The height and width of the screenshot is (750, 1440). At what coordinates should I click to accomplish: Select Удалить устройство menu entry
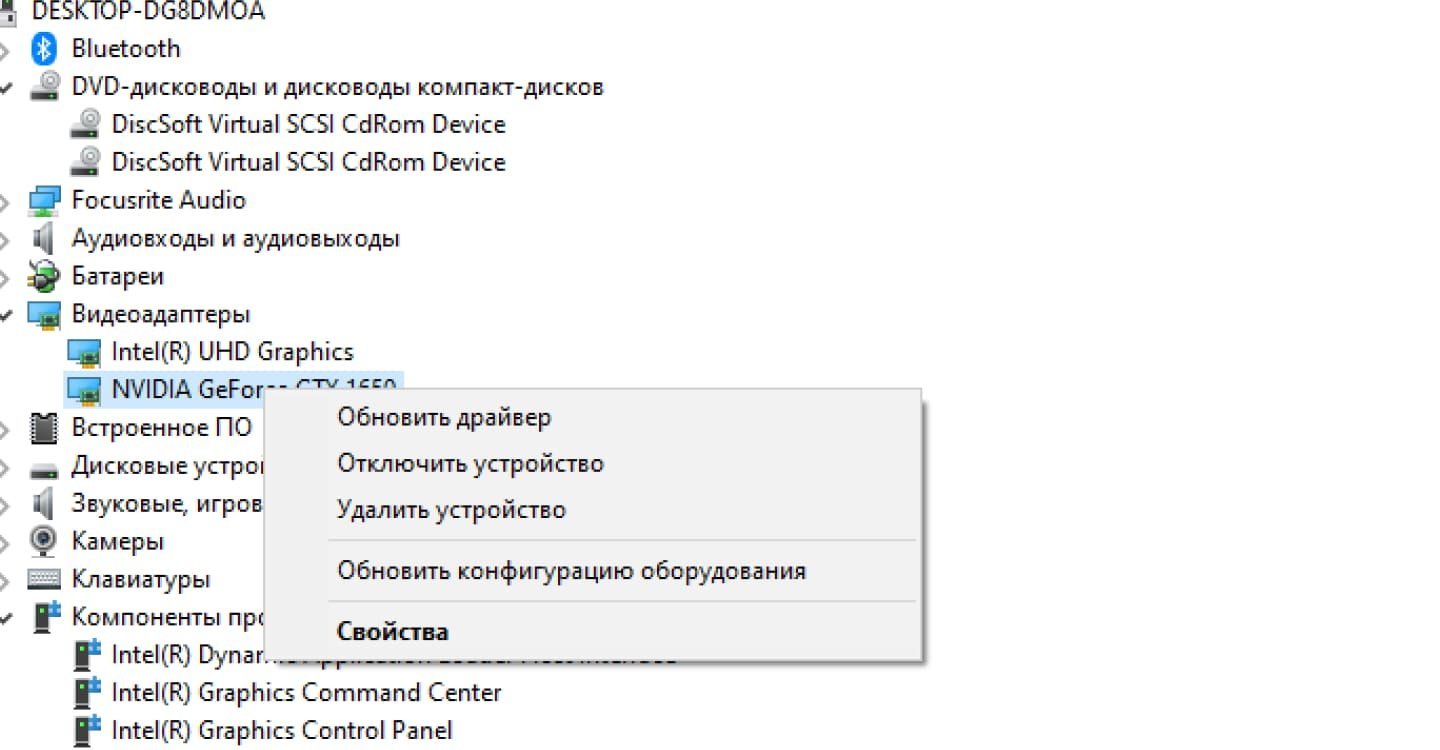tap(452, 510)
